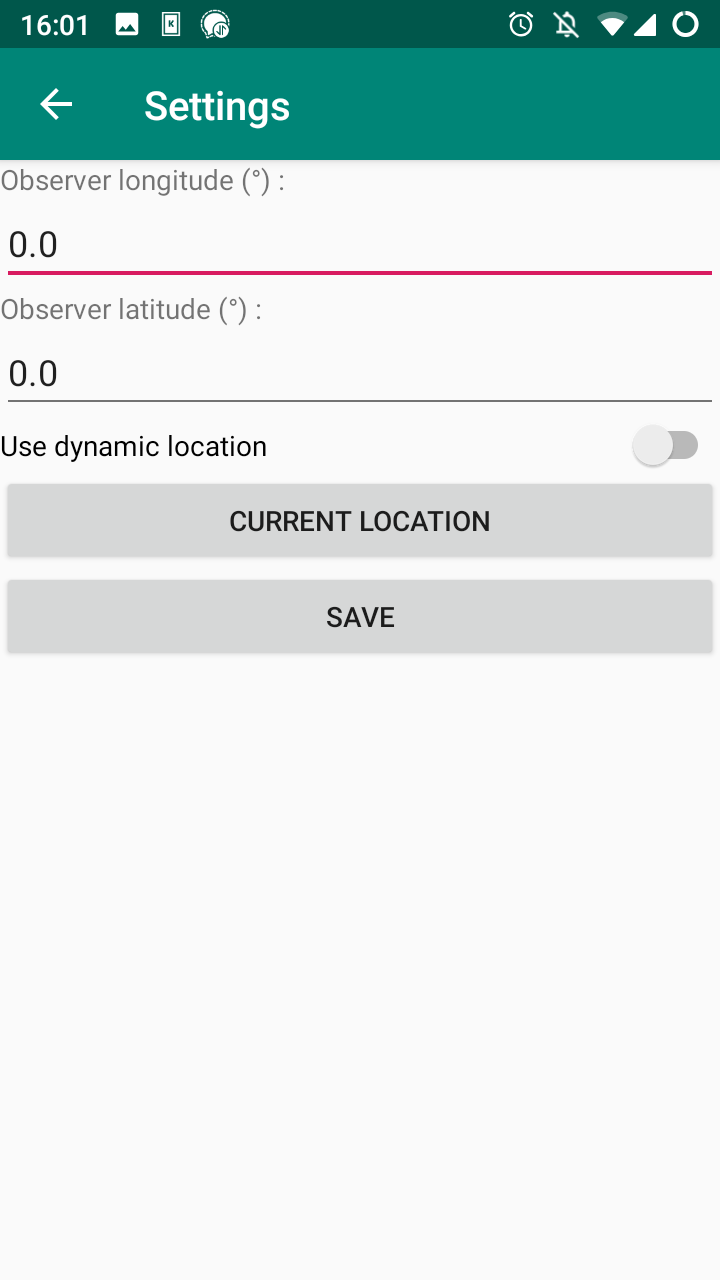Click the K card notification icon
The width and height of the screenshot is (720, 1280).
pos(171,24)
